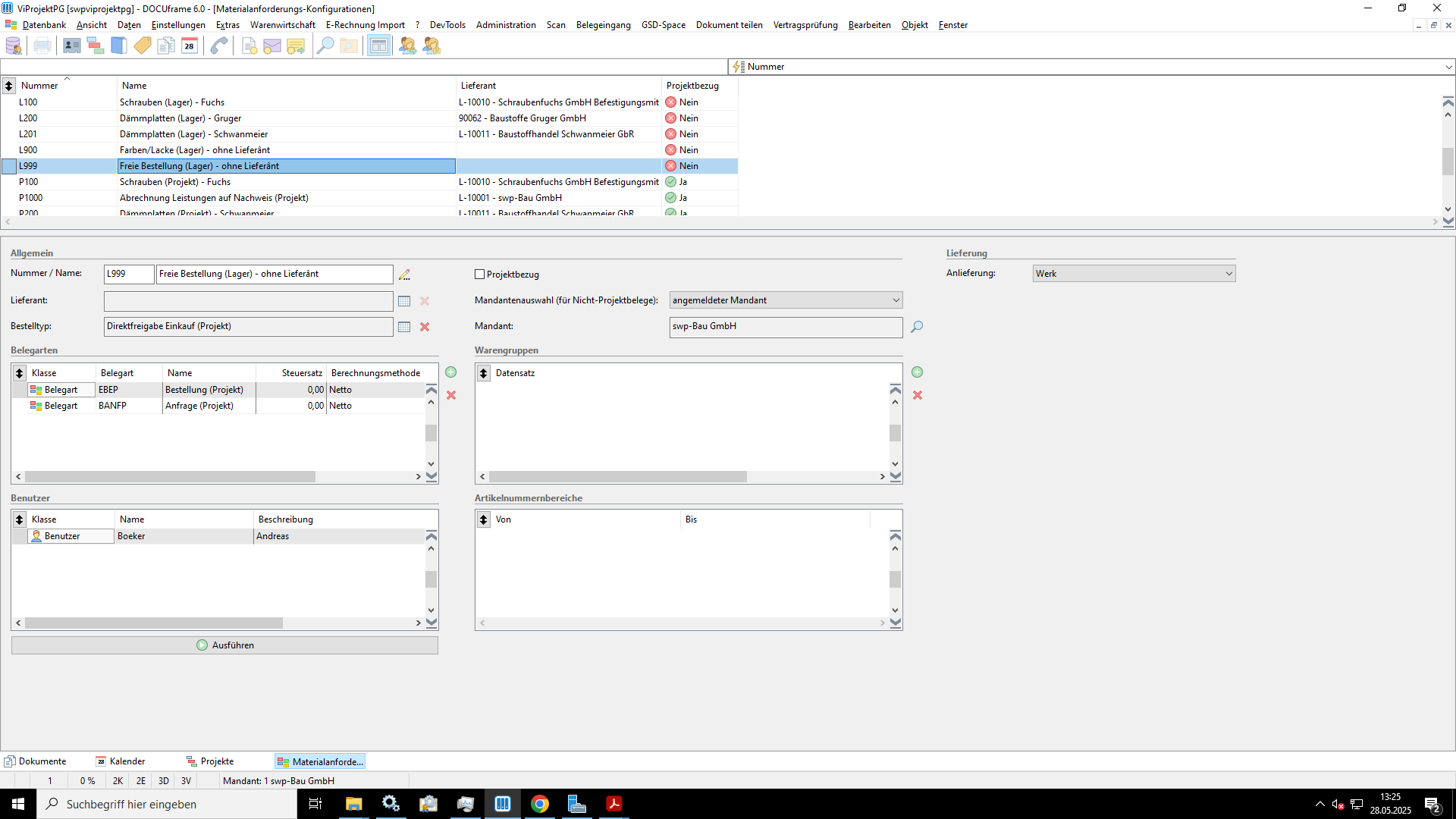This screenshot has height=819, width=1456.
Task: Open the Bestelltyp selection table icon
Action: 404,327
